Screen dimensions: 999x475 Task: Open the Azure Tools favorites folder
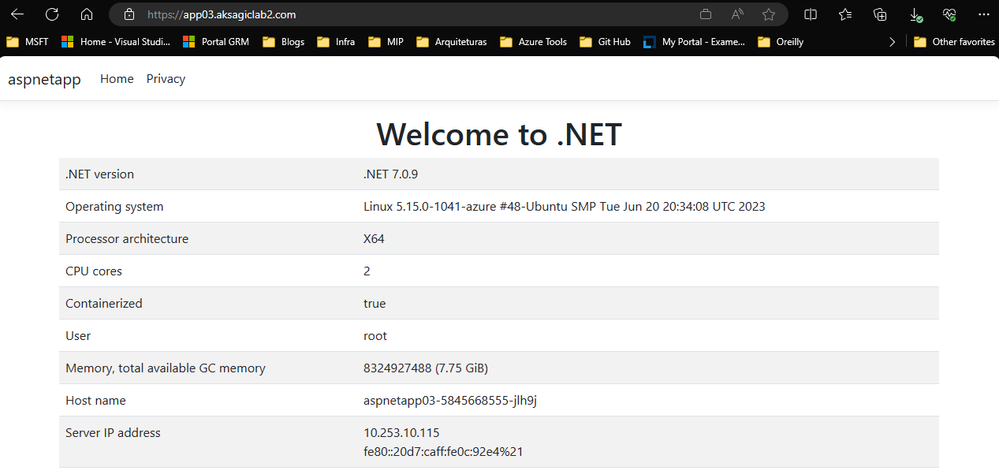[x=533, y=42]
